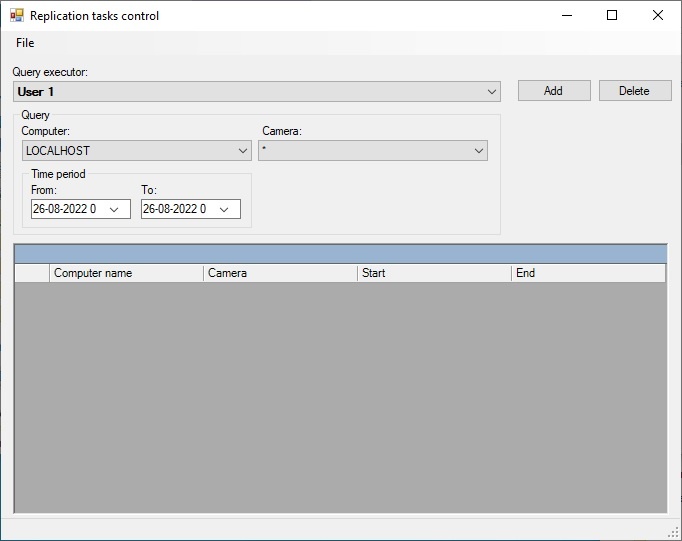Click the table's blank row-header corner cell
This screenshot has width=682, height=541.
(32, 273)
